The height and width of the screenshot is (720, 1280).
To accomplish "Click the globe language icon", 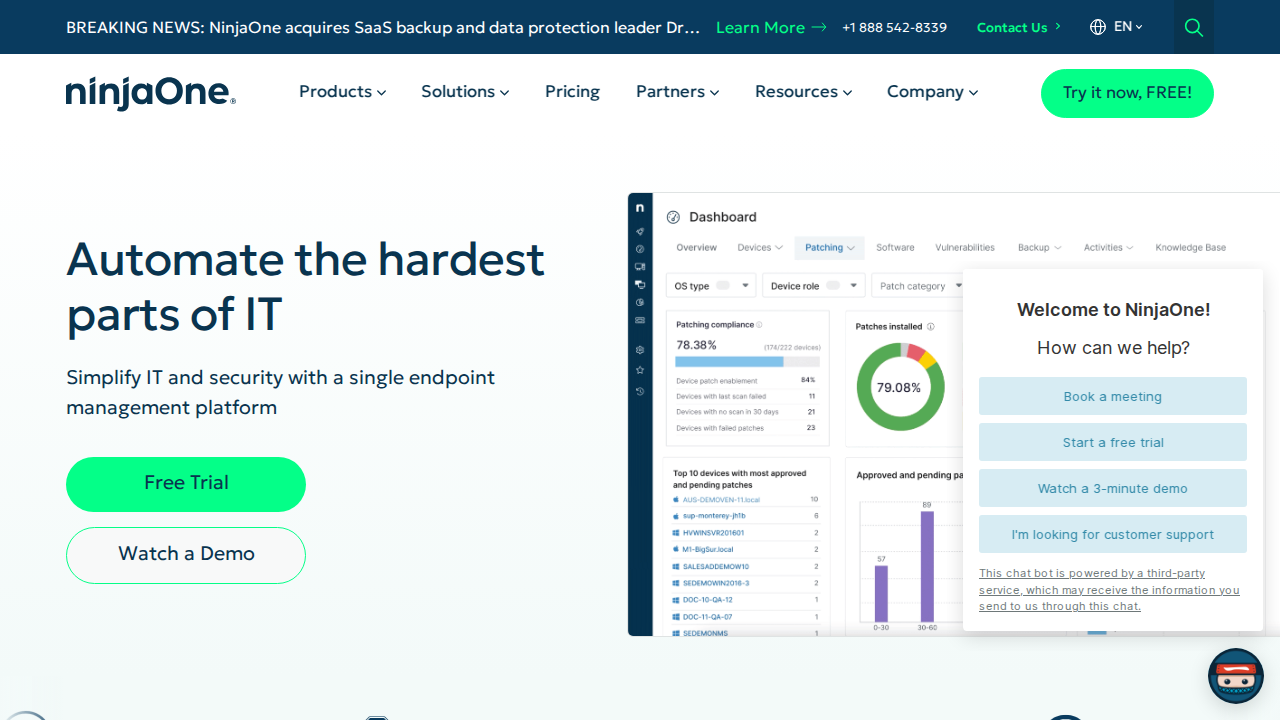I will coord(1098,27).
